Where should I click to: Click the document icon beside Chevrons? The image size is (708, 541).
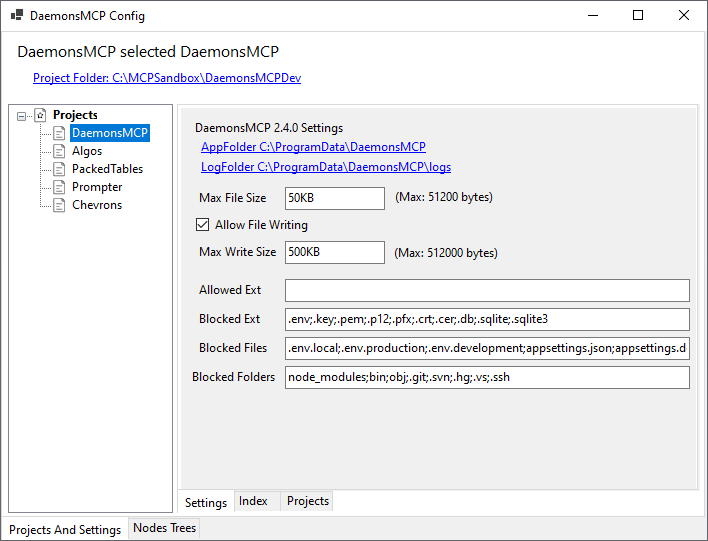click(x=59, y=205)
